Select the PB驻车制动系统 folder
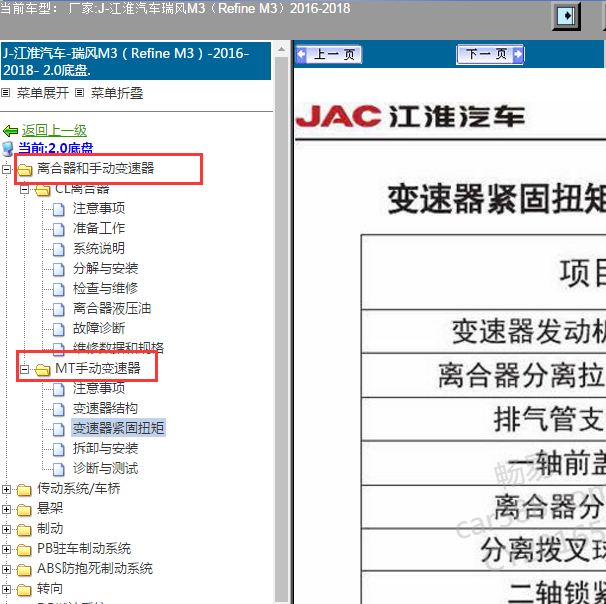Image resolution: width=606 pixels, height=604 pixels. tap(84, 548)
